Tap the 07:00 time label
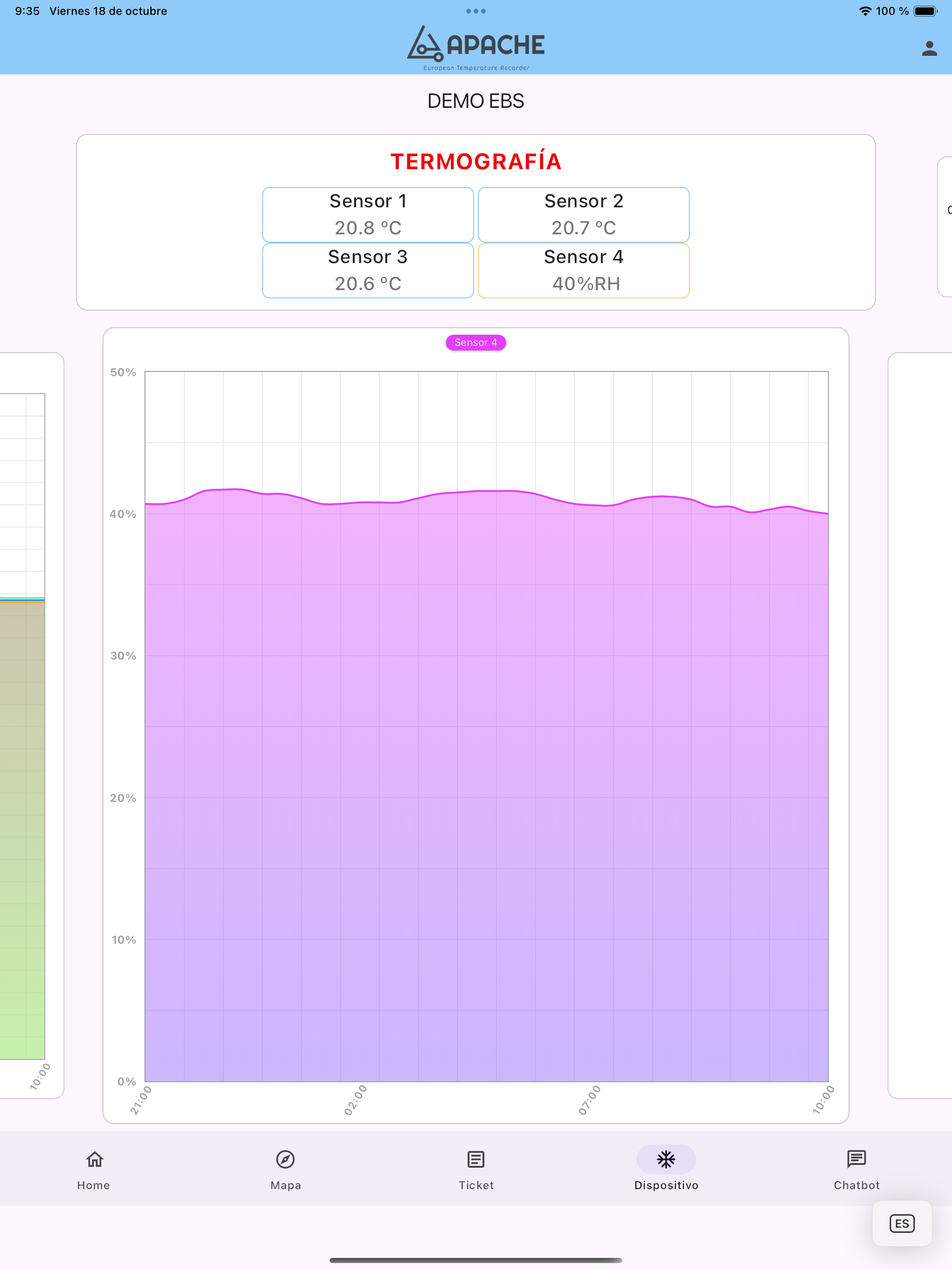952x1270 pixels. (589, 1100)
